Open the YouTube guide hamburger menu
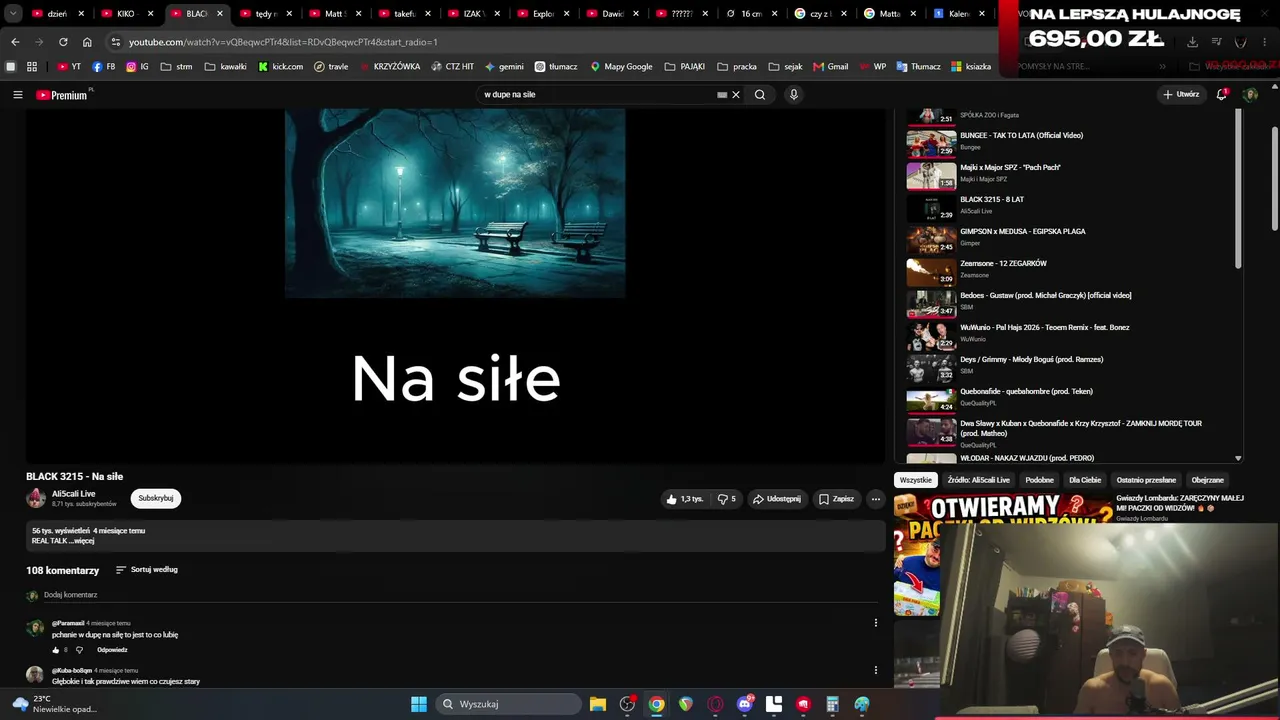 (x=17, y=95)
